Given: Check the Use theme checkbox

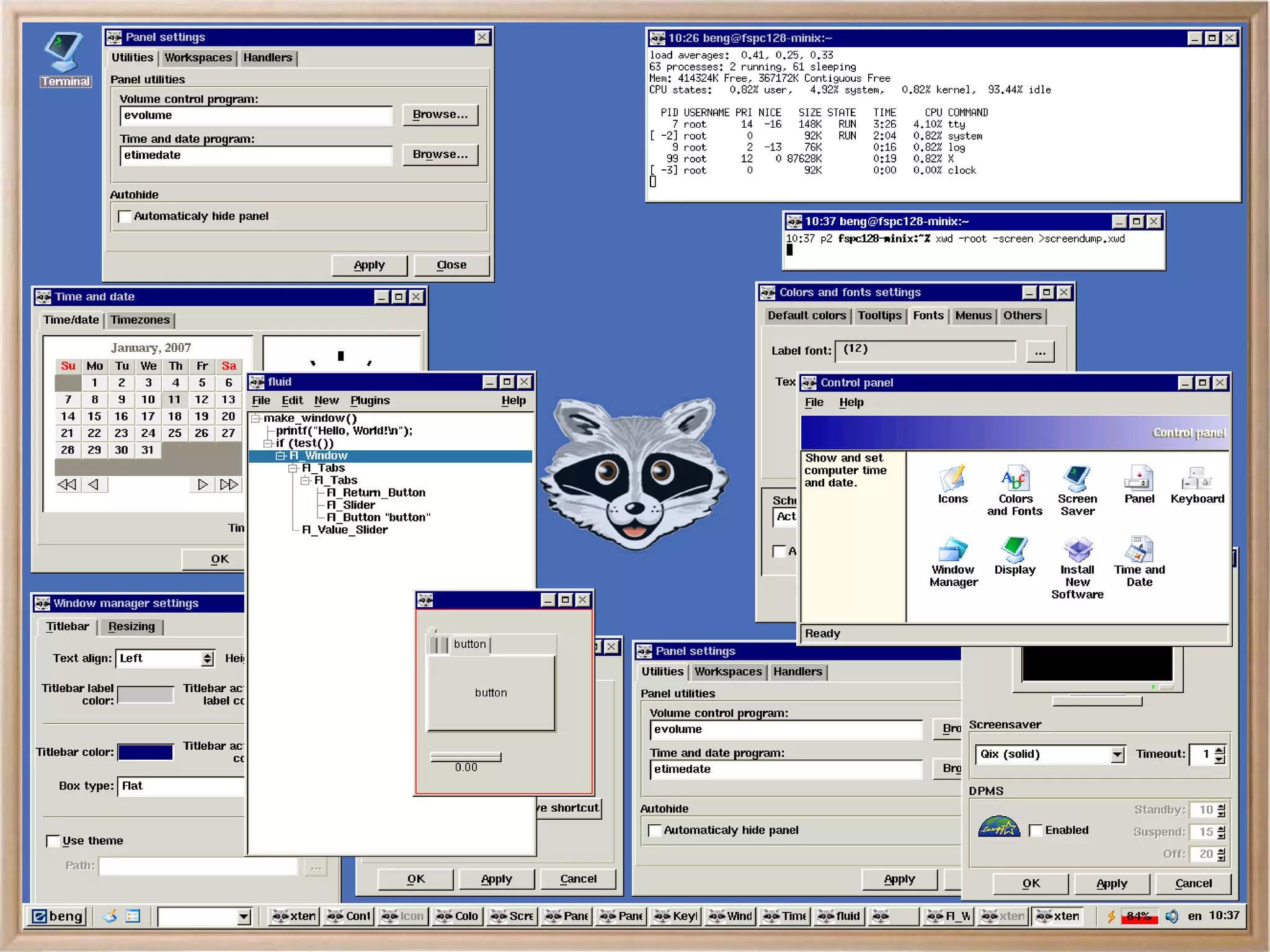Looking at the screenshot, I should point(53,841).
